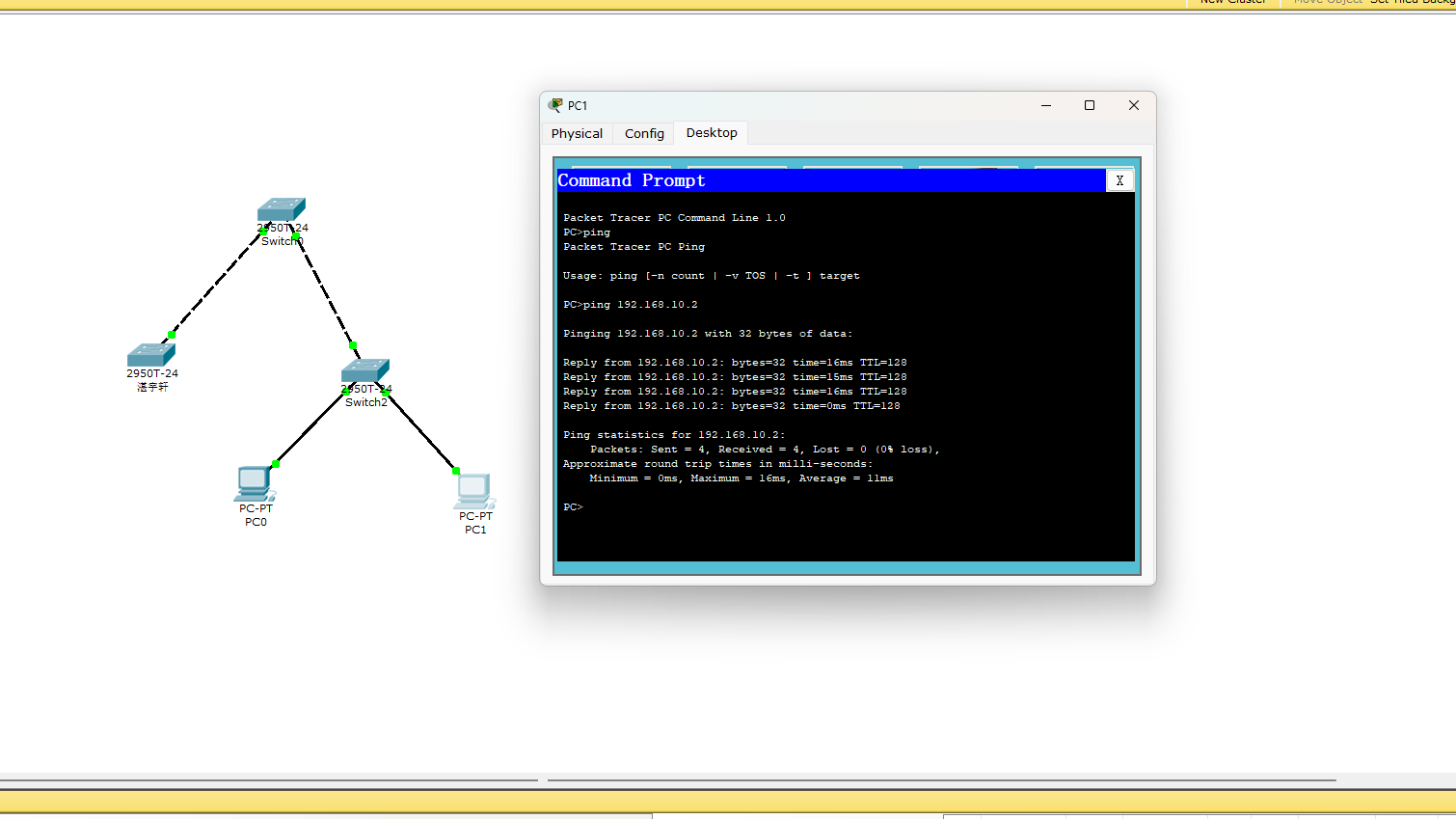Select the PC1 computer icon in workspace
The image size is (1456, 819).
[474, 491]
